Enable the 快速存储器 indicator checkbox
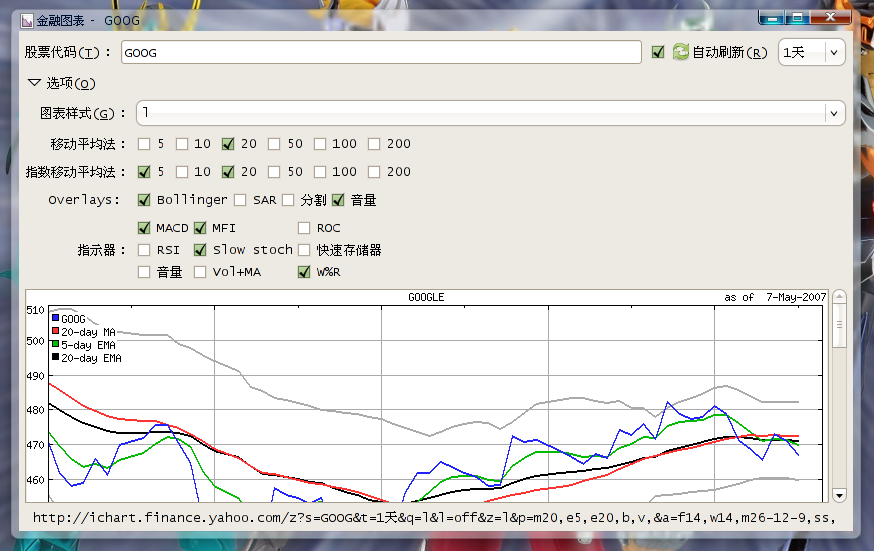The width and height of the screenshot is (874, 551). (x=304, y=250)
